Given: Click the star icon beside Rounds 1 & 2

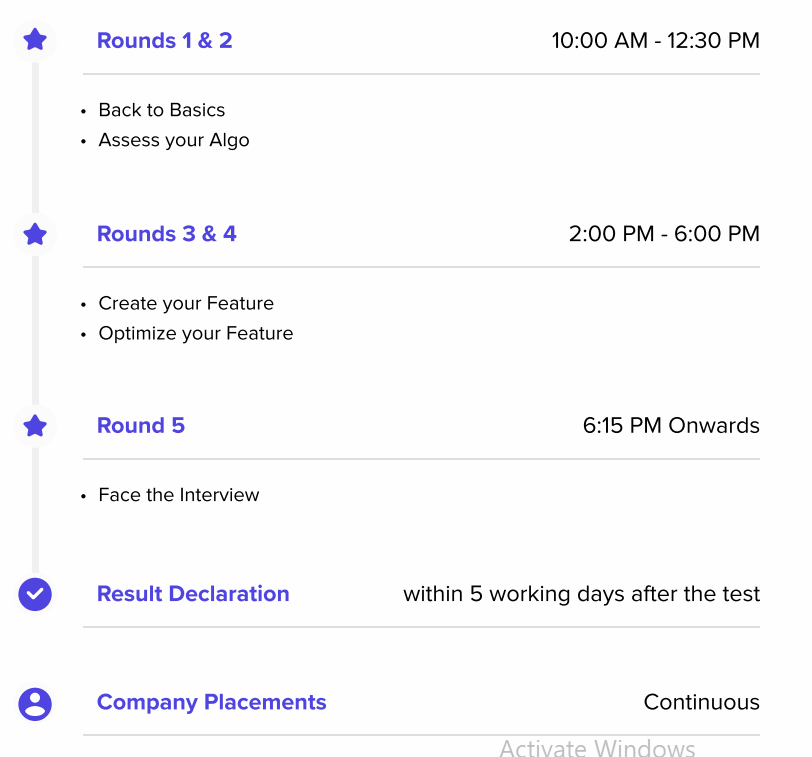Looking at the screenshot, I should coord(35,40).
